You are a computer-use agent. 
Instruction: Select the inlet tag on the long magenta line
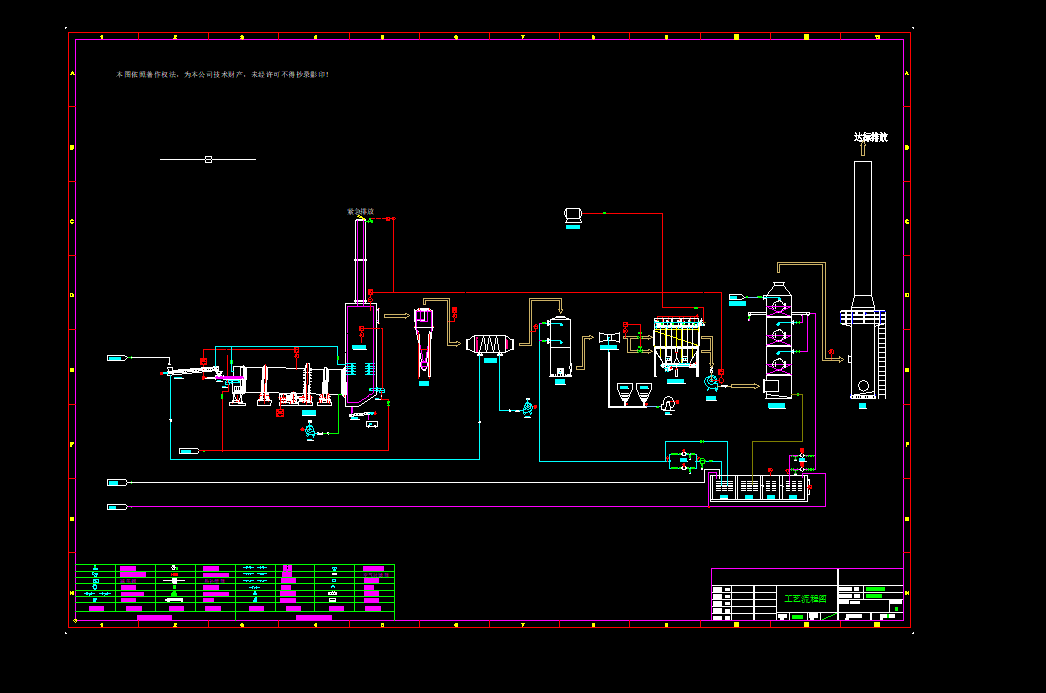117,507
